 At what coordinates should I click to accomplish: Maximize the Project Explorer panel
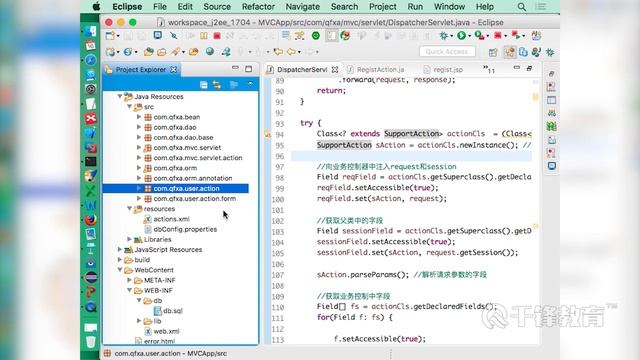pyautogui.click(x=249, y=69)
